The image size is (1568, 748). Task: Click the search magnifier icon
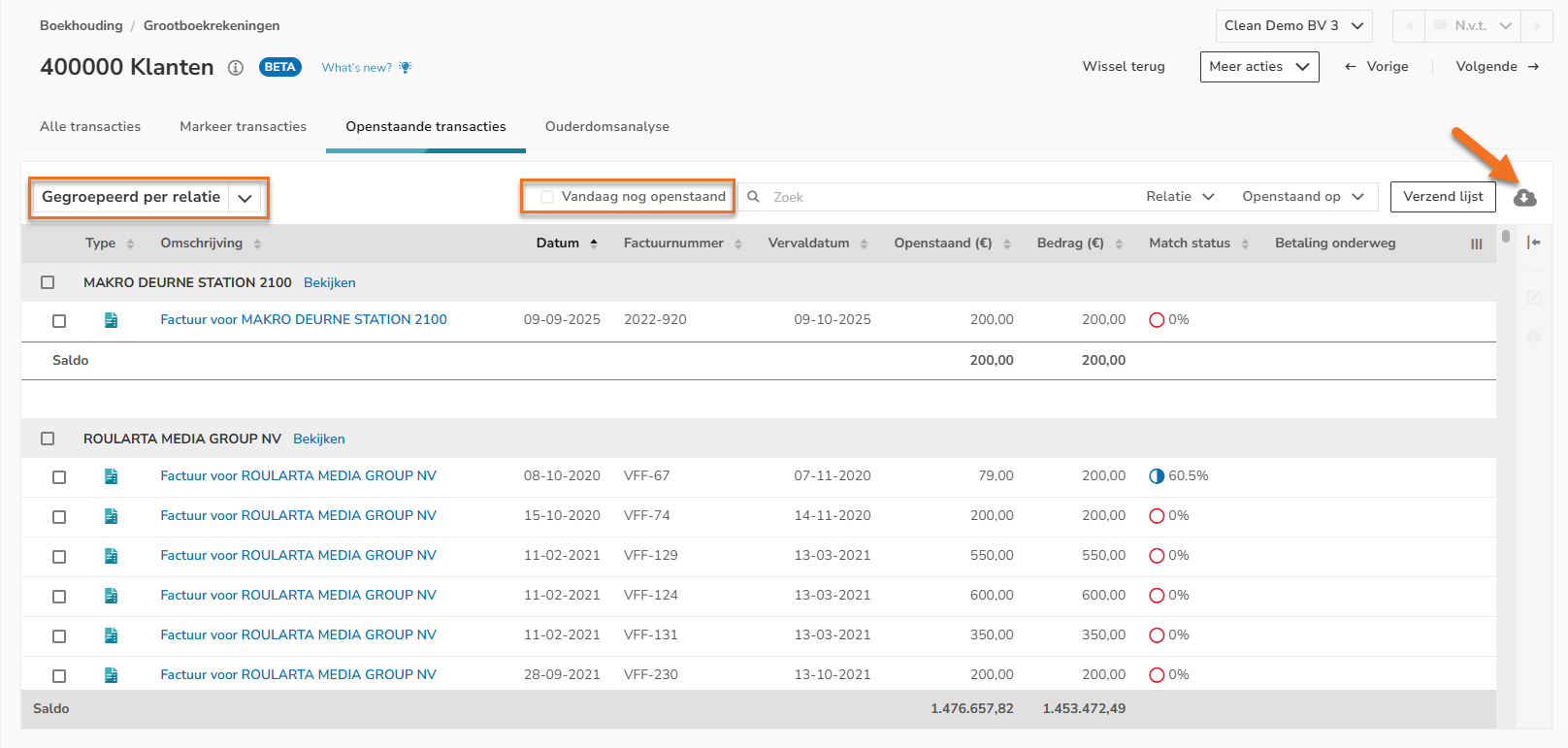point(753,197)
